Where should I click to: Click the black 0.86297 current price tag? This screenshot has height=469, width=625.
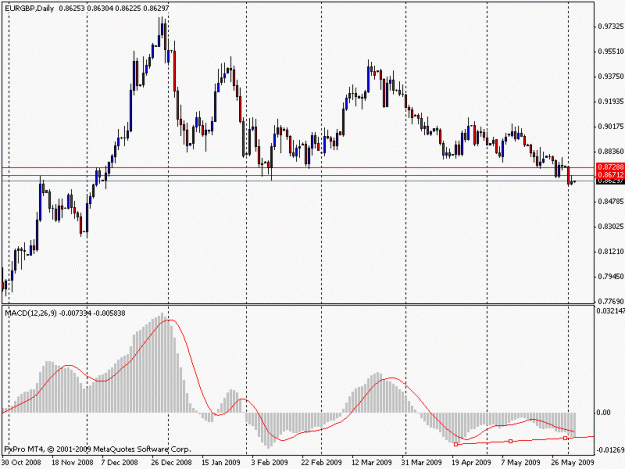coord(610,181)
